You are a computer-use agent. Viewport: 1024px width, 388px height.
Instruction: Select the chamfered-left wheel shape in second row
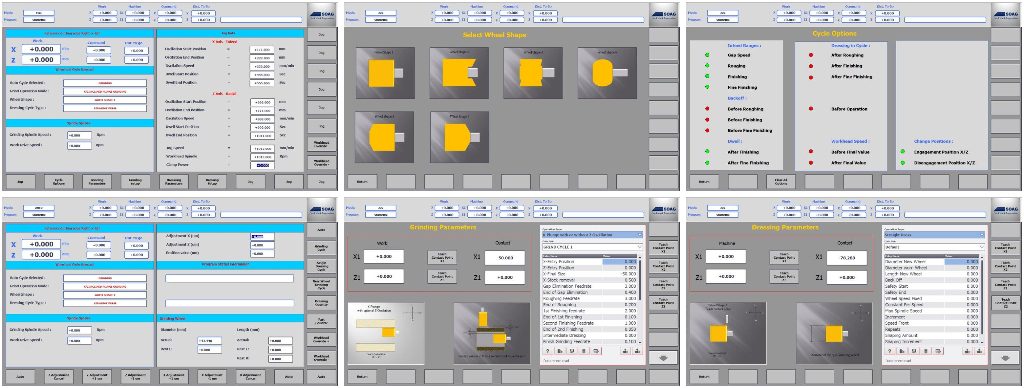click(x=383, y=137)
